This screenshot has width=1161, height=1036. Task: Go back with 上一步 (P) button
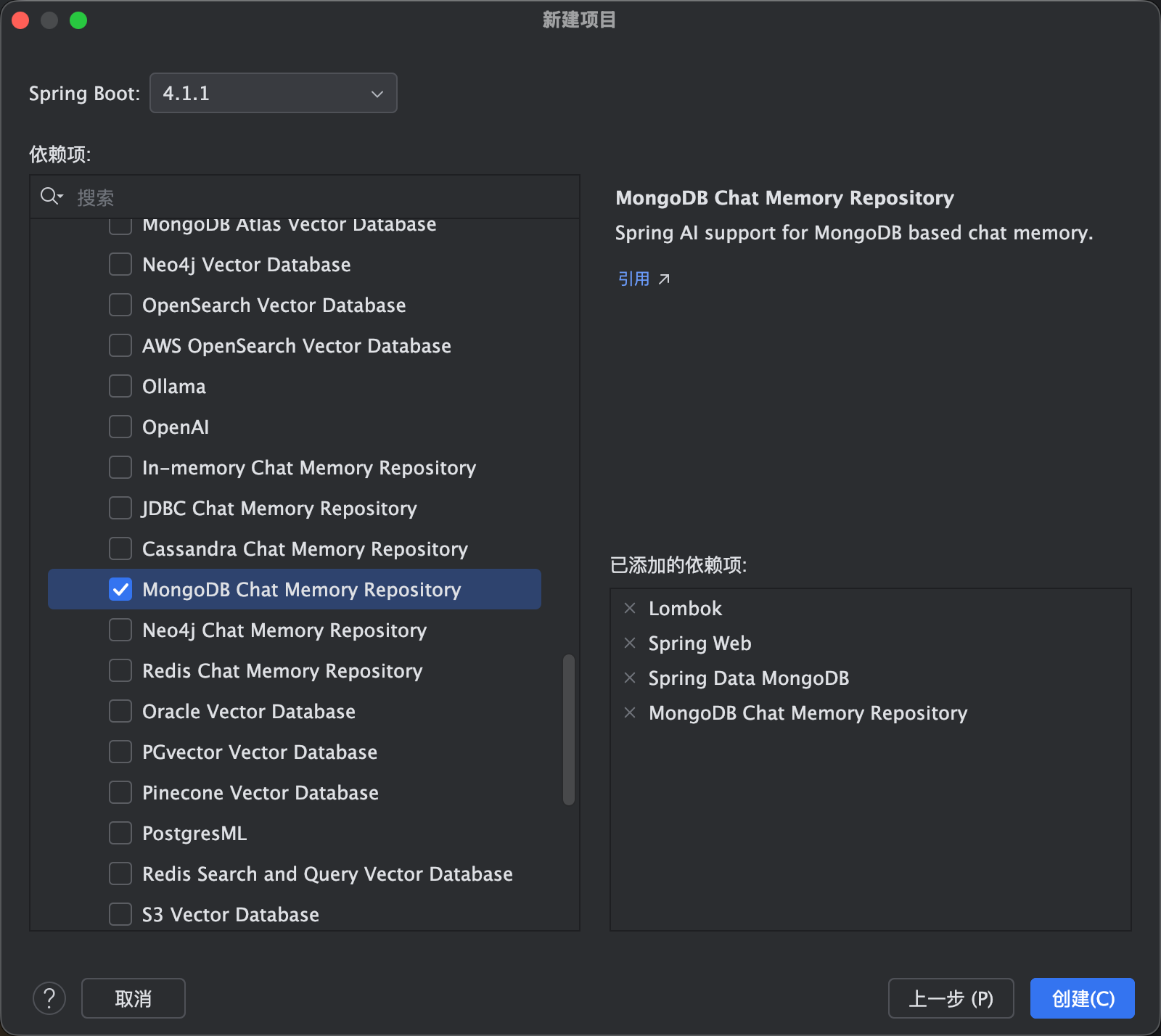[951, 998]
